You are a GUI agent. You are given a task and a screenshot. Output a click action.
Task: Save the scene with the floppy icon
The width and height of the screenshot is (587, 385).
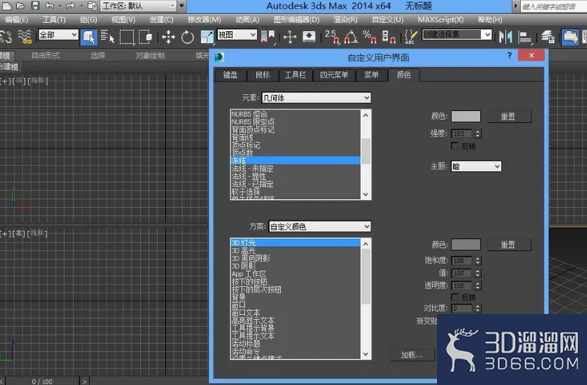(35, 6)
